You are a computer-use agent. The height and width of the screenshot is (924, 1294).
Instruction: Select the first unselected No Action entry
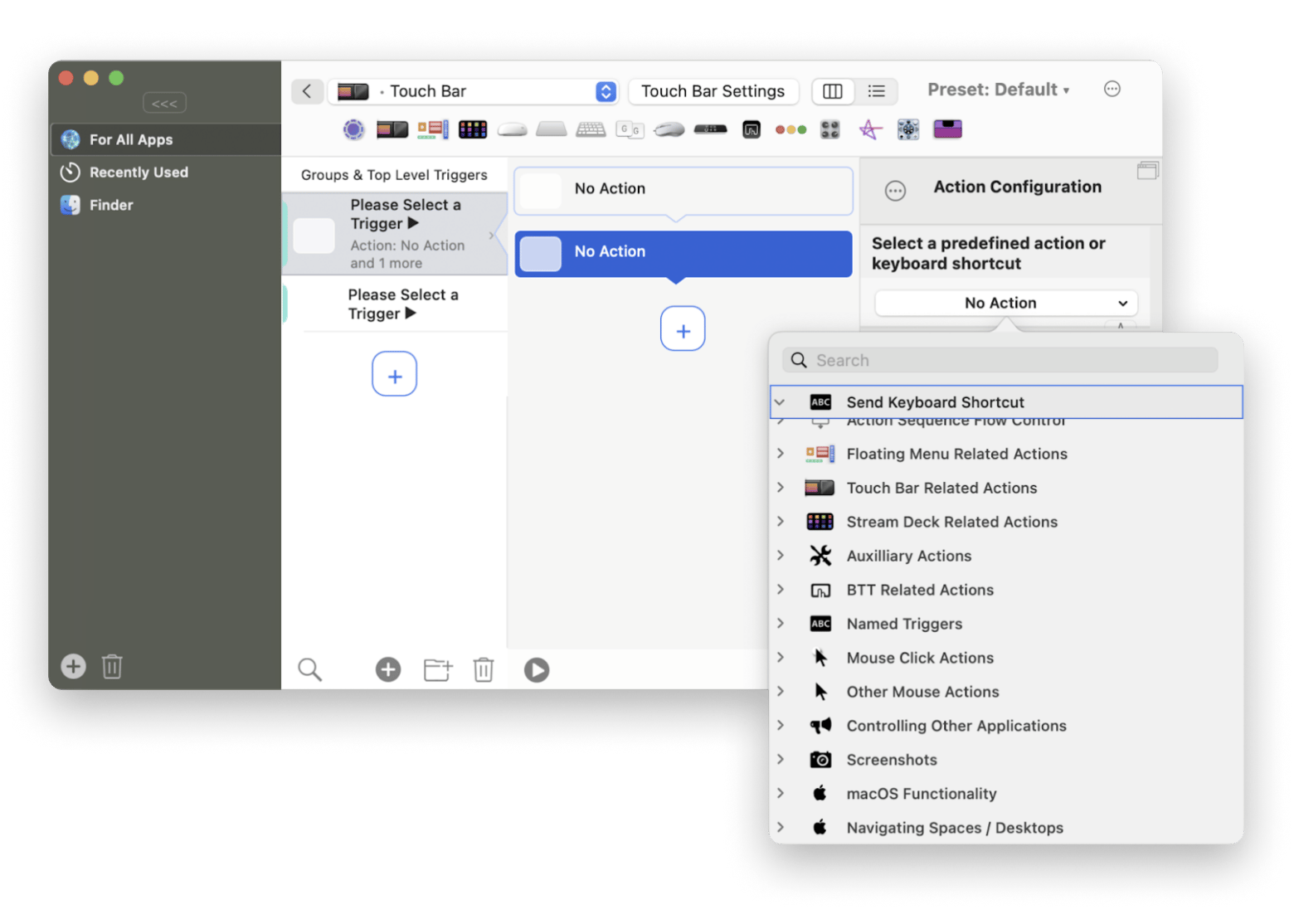pyautogui.click(x=683, y=190)
